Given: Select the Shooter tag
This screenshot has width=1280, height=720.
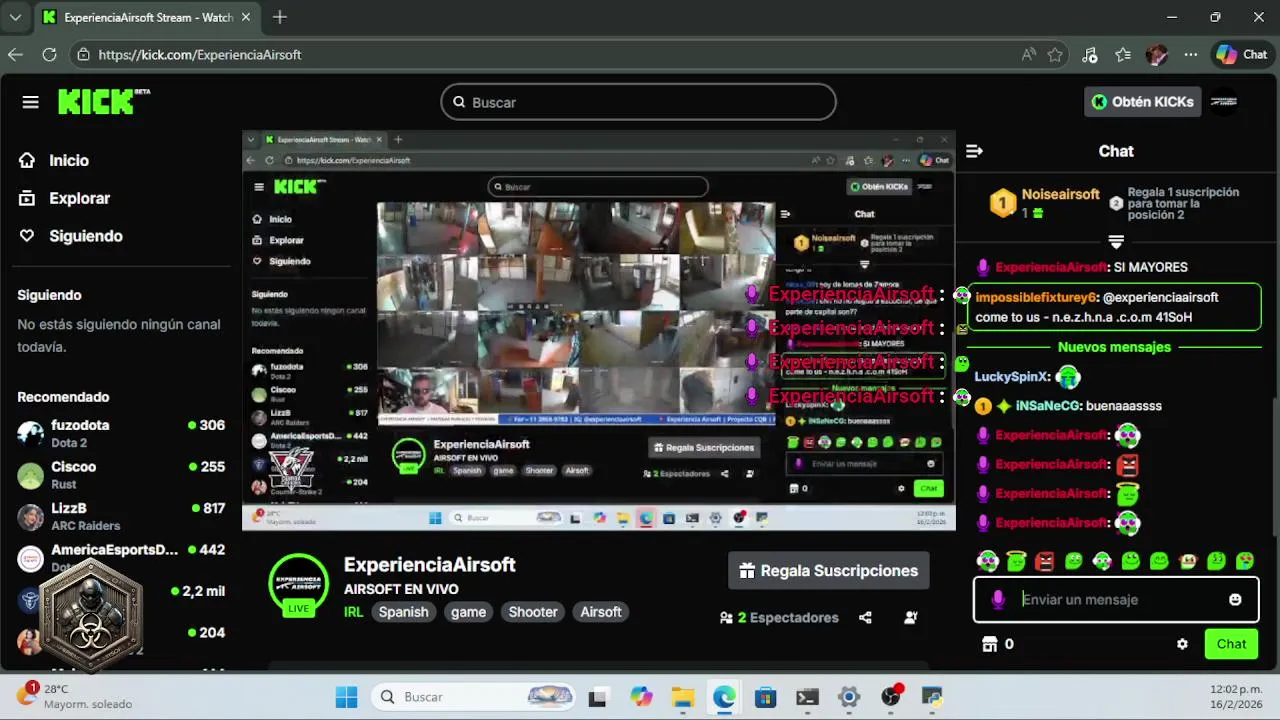Looking at the screenshot, I should (533, 612).
